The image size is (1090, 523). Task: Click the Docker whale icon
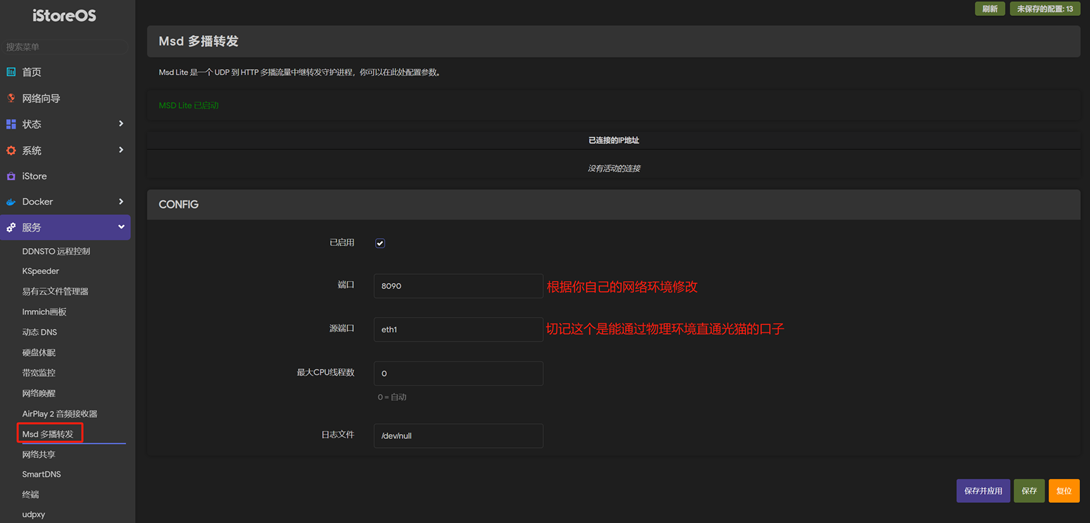tap(11, 202)
